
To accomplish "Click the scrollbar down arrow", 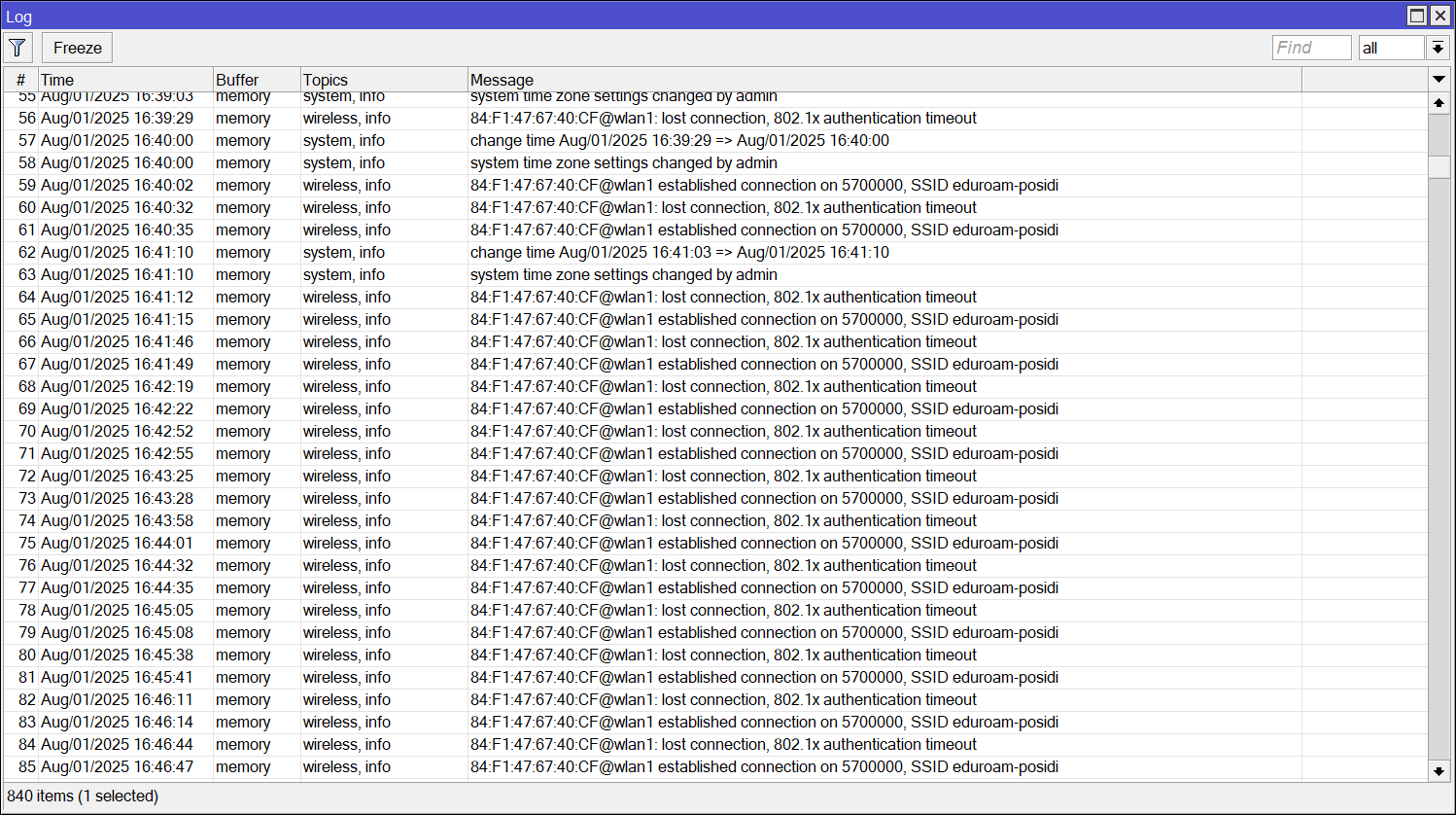I will pos(1439,771).
